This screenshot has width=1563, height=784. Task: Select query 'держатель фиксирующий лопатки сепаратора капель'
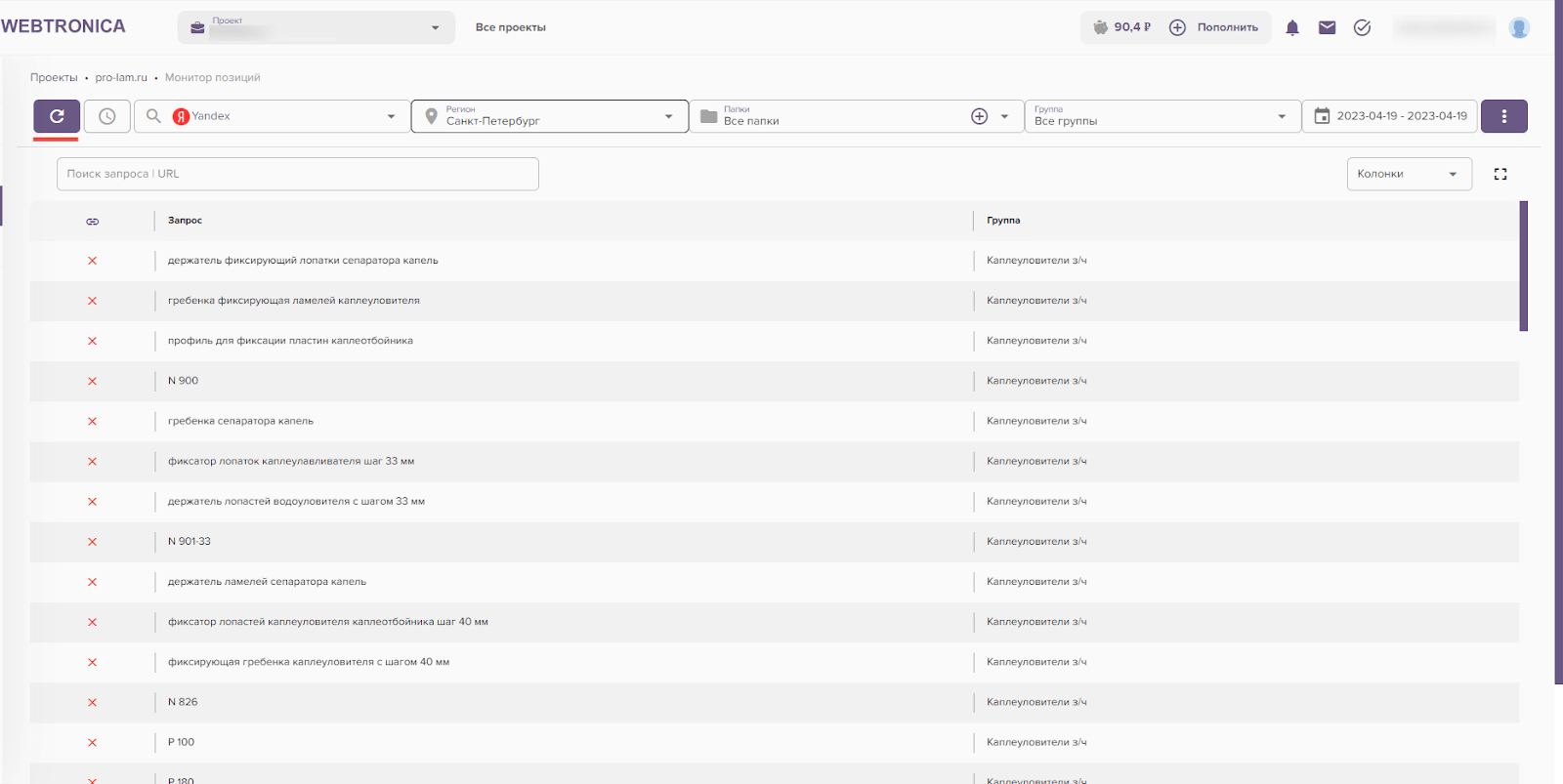[303, 261]
